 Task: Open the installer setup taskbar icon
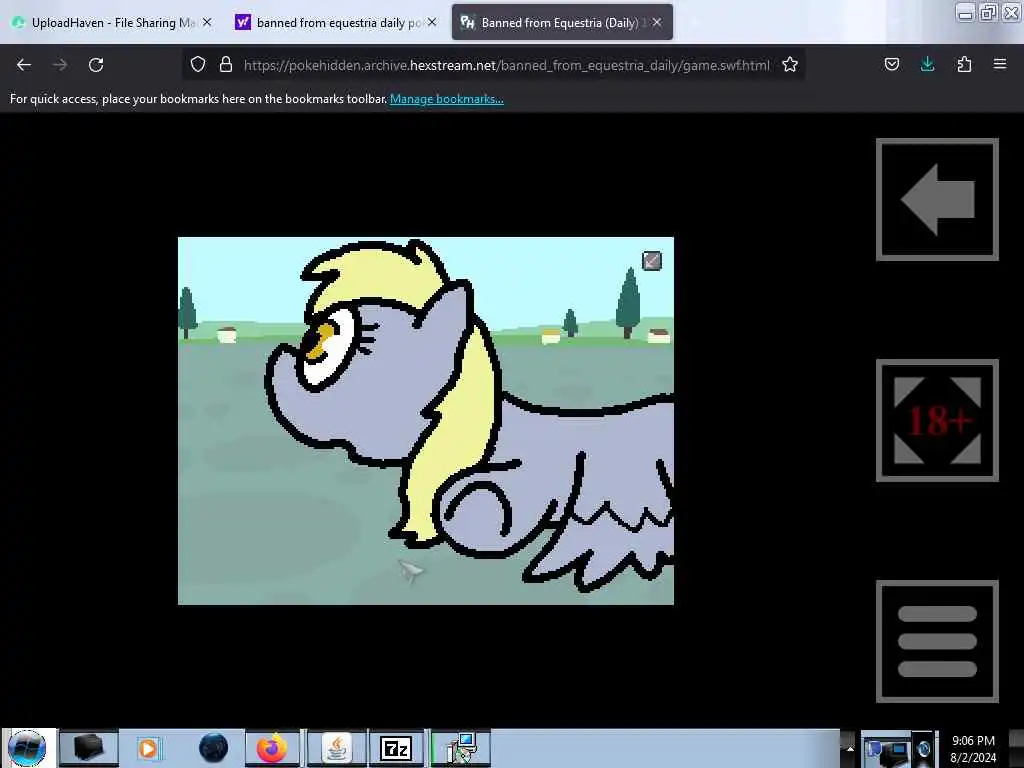[462, 748]
